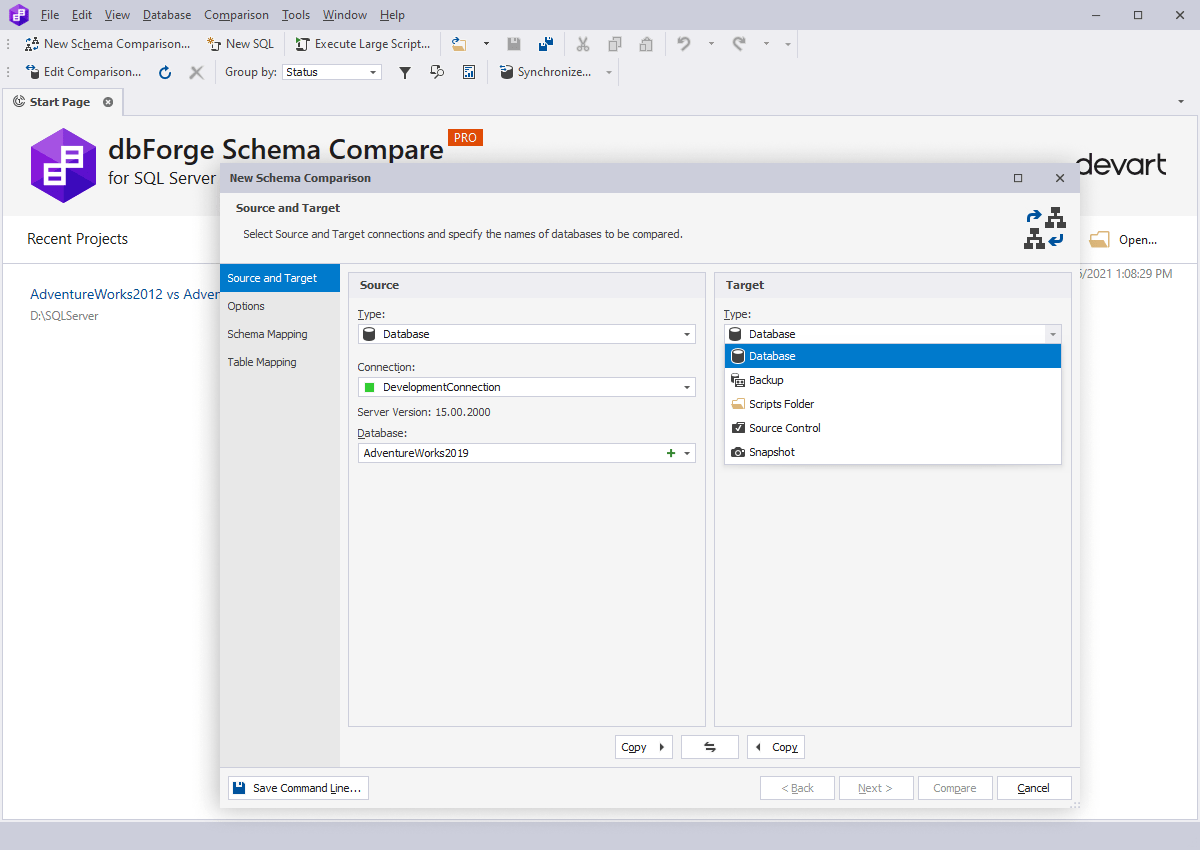Image resolution: width=1200 pixels, height=850 pixels.
Task: Click the New Schema Comparison toolbar icon
Action: (32, 44)
